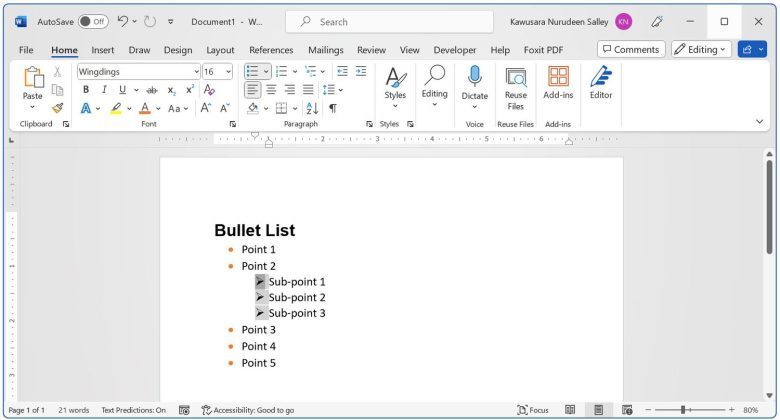Image resolution: width=780 pixels, height=420 pixels.
Task: Switch to the References tab
Action: tap(271, 50)
